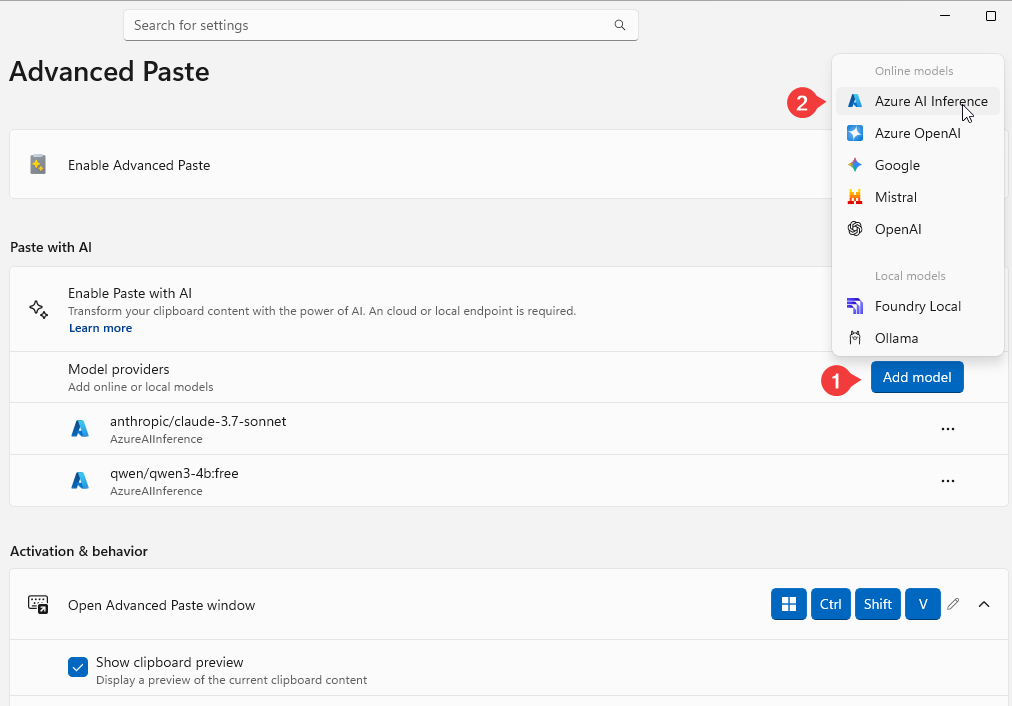Viewport: 1012px width, 706px height.
Task: Click the Windows key shortcut button
Action: coord(789,604)
